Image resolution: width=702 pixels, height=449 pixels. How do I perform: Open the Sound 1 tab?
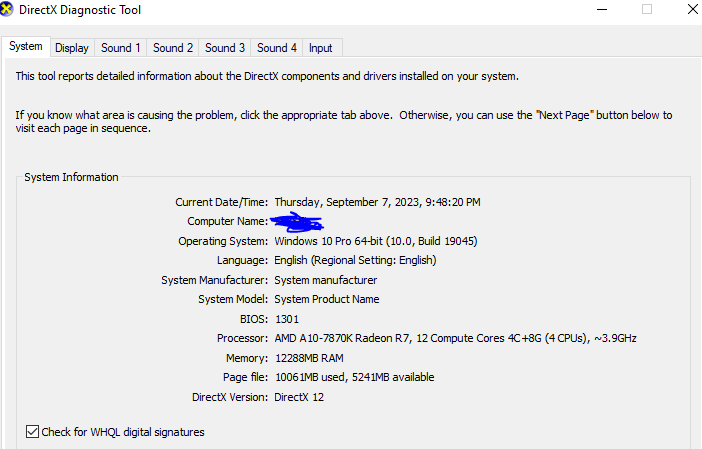pos(121,48)
